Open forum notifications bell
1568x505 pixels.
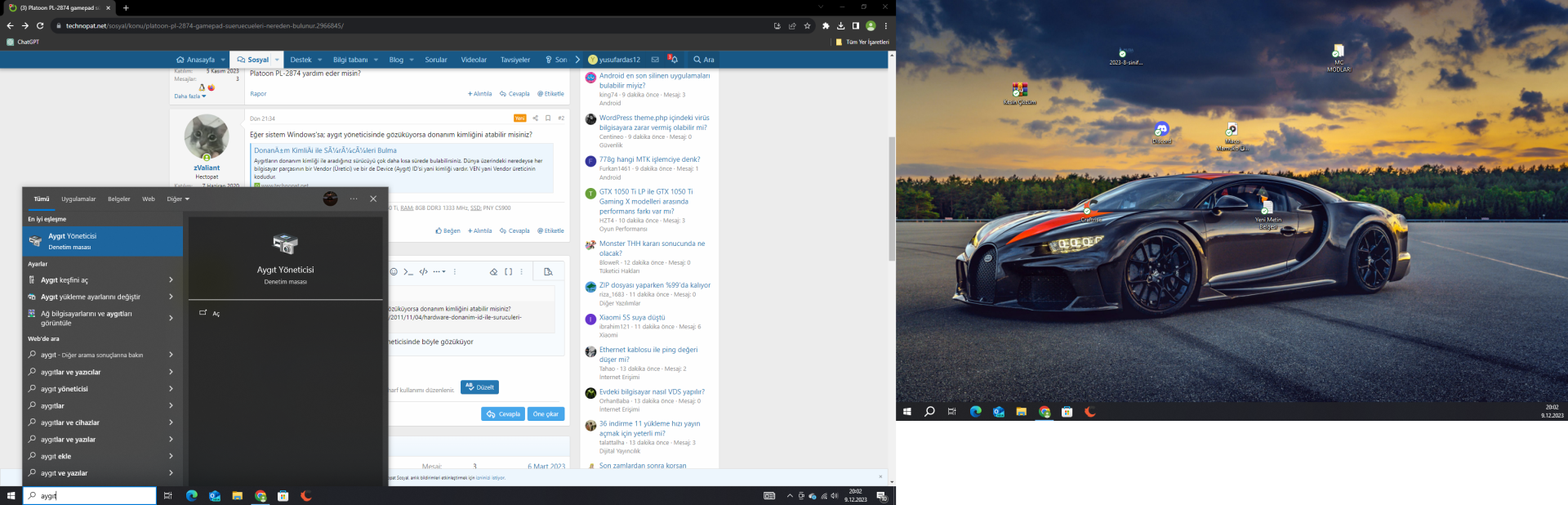click(673, 60)
